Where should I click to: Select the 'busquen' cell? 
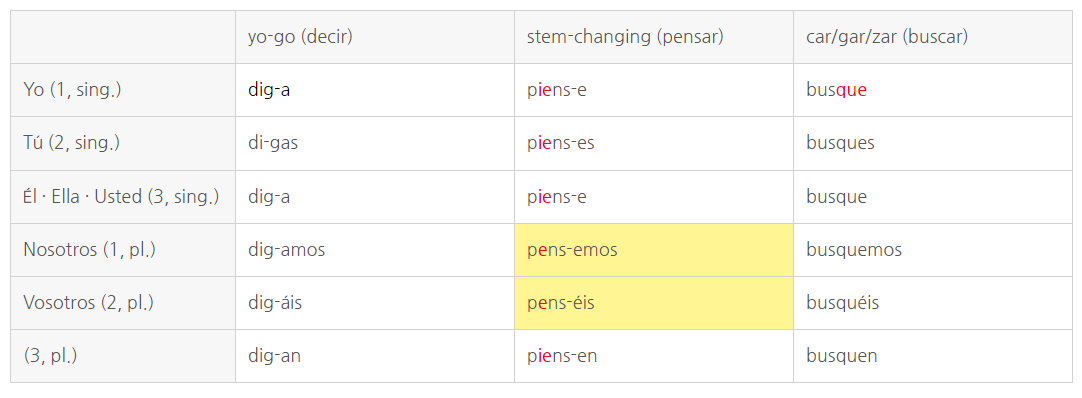point(933,356)
